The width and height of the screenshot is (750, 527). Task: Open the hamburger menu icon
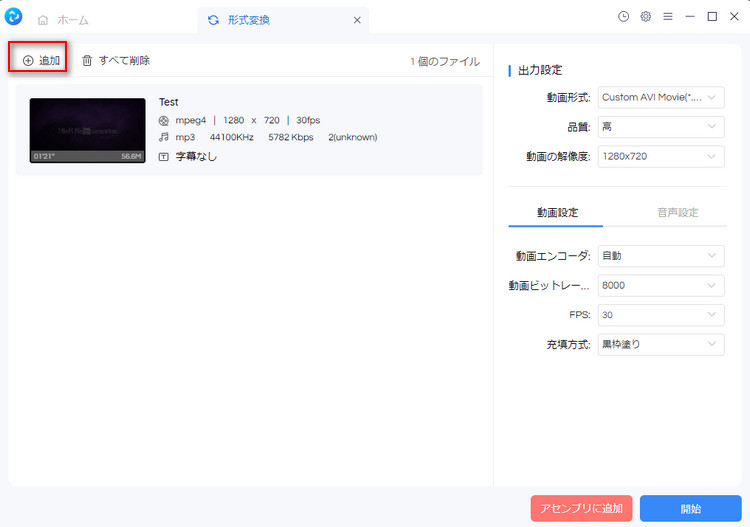(668, 17)
